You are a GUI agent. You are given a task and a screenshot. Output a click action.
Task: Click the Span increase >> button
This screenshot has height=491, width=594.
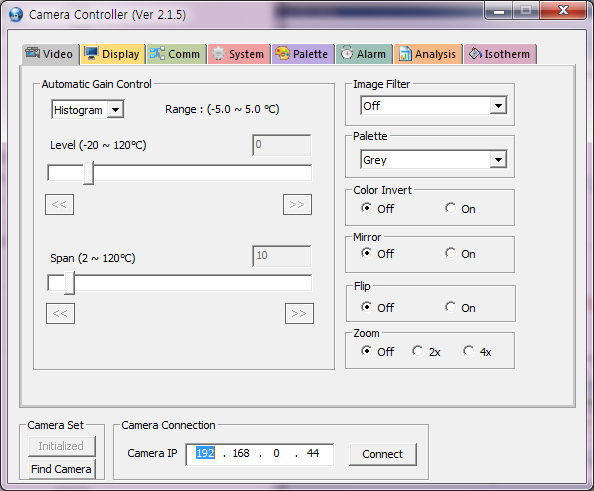pos(299,313)
